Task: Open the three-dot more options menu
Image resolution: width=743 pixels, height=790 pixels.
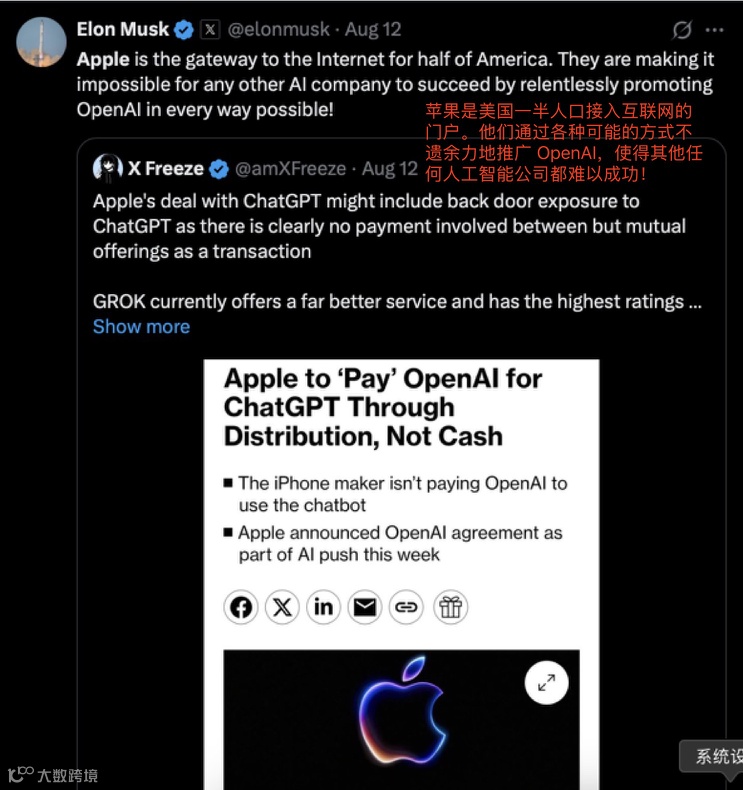Action: (714, 30)
